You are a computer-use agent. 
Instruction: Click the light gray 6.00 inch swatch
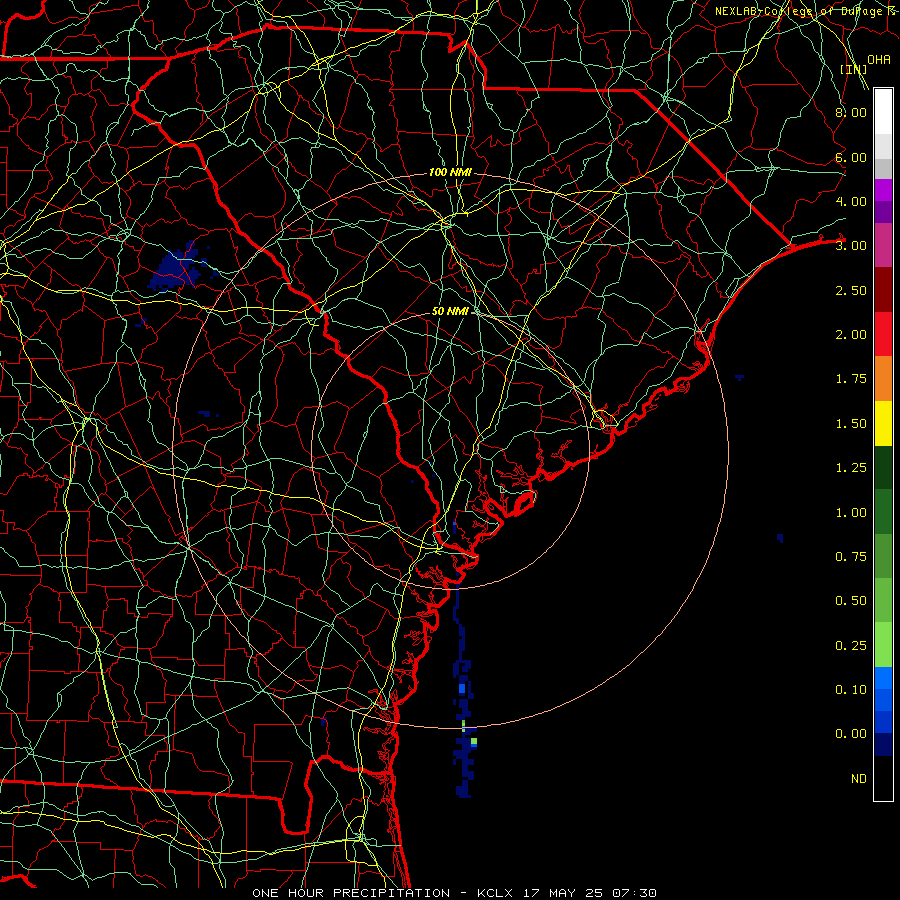click(x=883, y=146)
